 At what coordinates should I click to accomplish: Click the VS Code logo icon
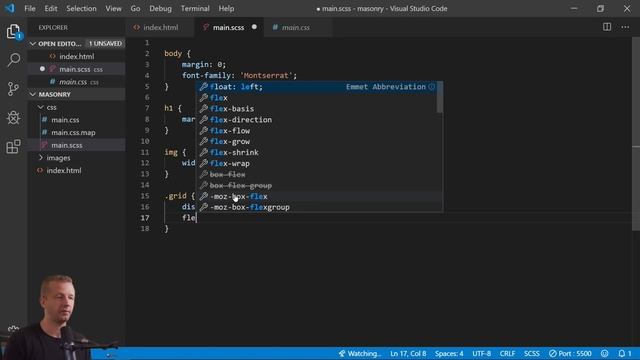pyautogui.click(x=10, y=8)
